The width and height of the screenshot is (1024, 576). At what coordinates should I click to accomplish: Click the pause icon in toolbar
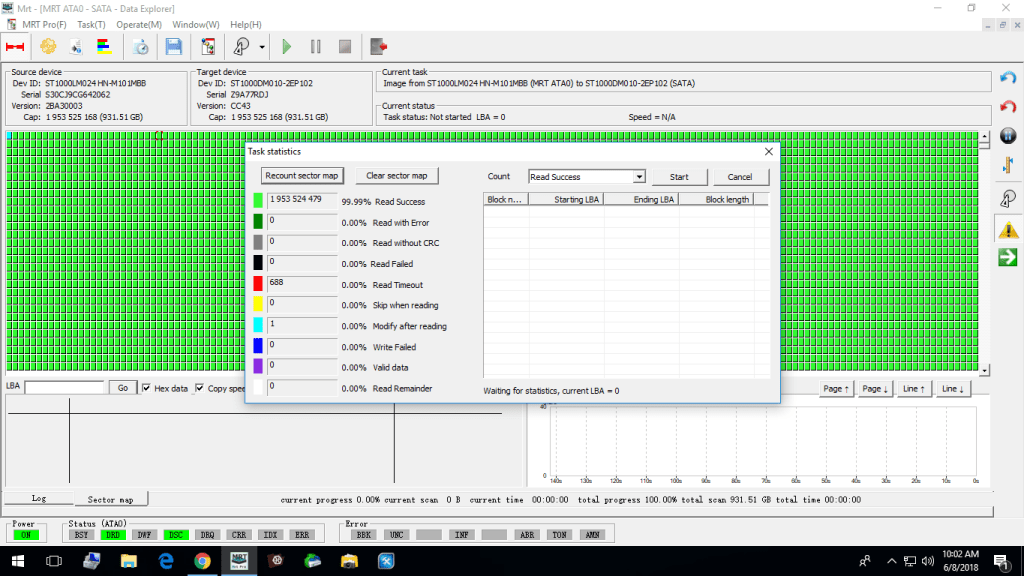pos(316,46)
